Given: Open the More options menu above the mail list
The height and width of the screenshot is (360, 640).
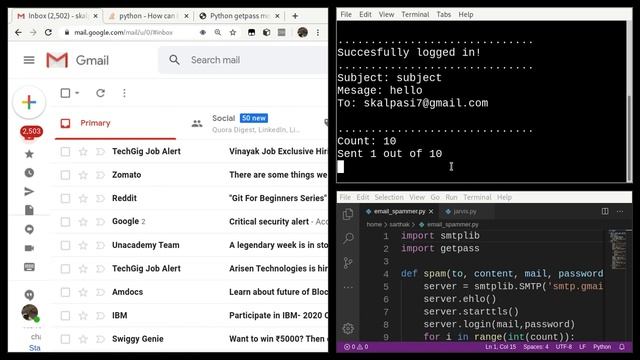Looking at the screenshot, I should point(124,93).
